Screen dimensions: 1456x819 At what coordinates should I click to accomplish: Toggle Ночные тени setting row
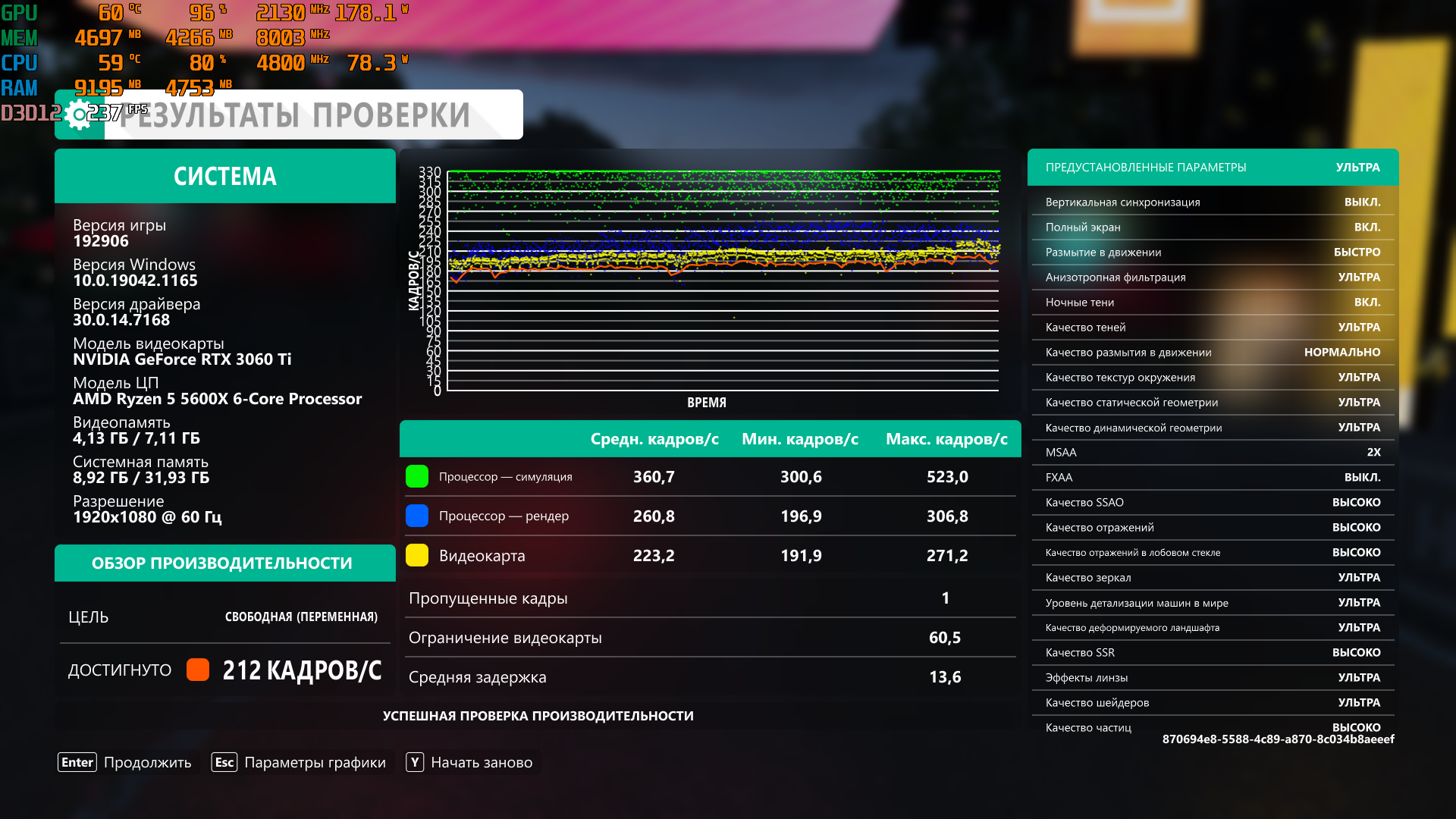coord(1212,303)
